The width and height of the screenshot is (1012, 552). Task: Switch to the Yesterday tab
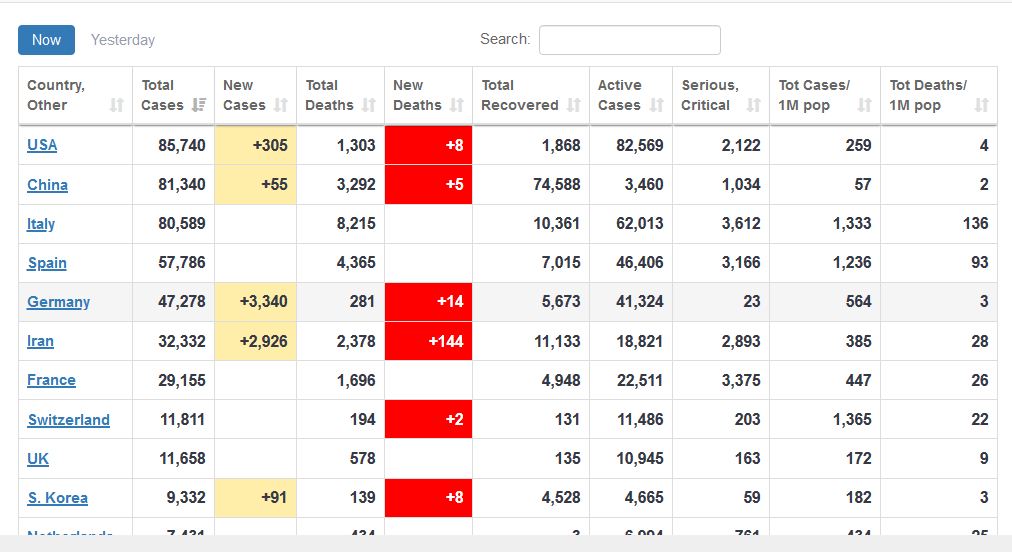[123, 40]
